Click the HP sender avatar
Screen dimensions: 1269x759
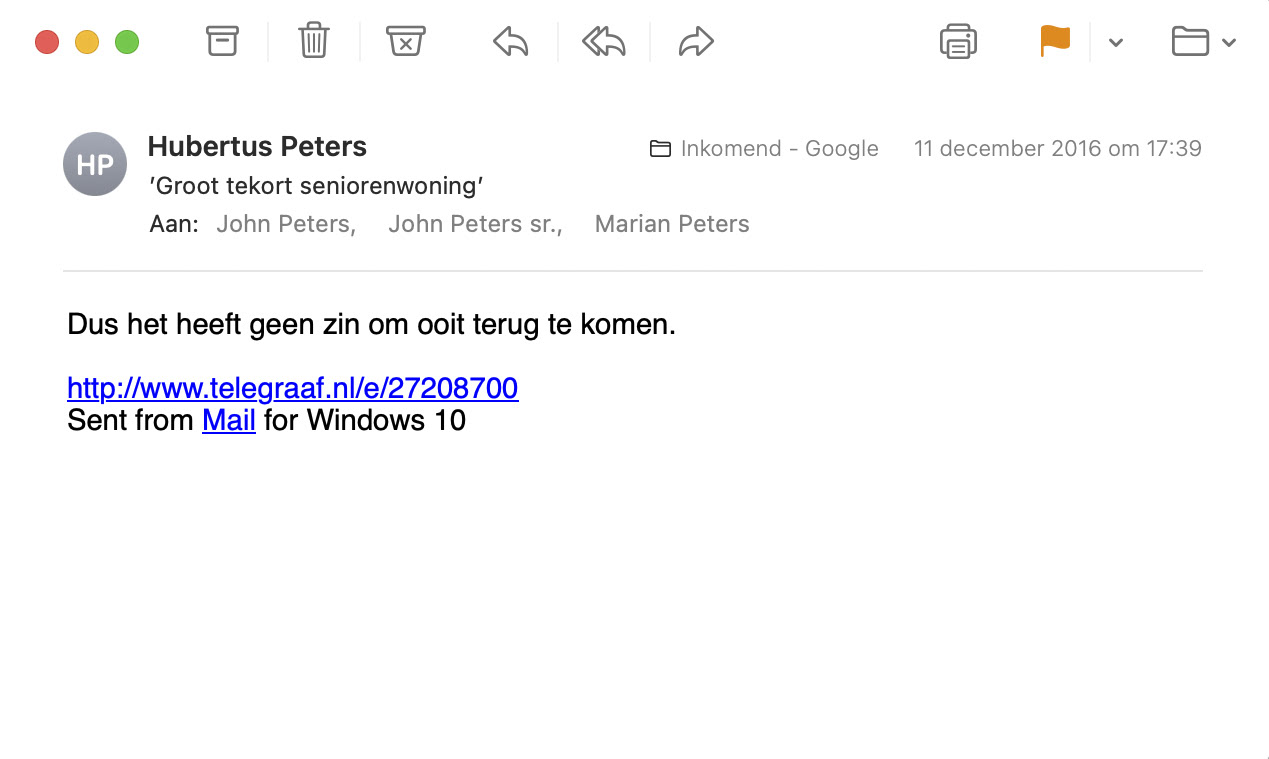point(95,164)
